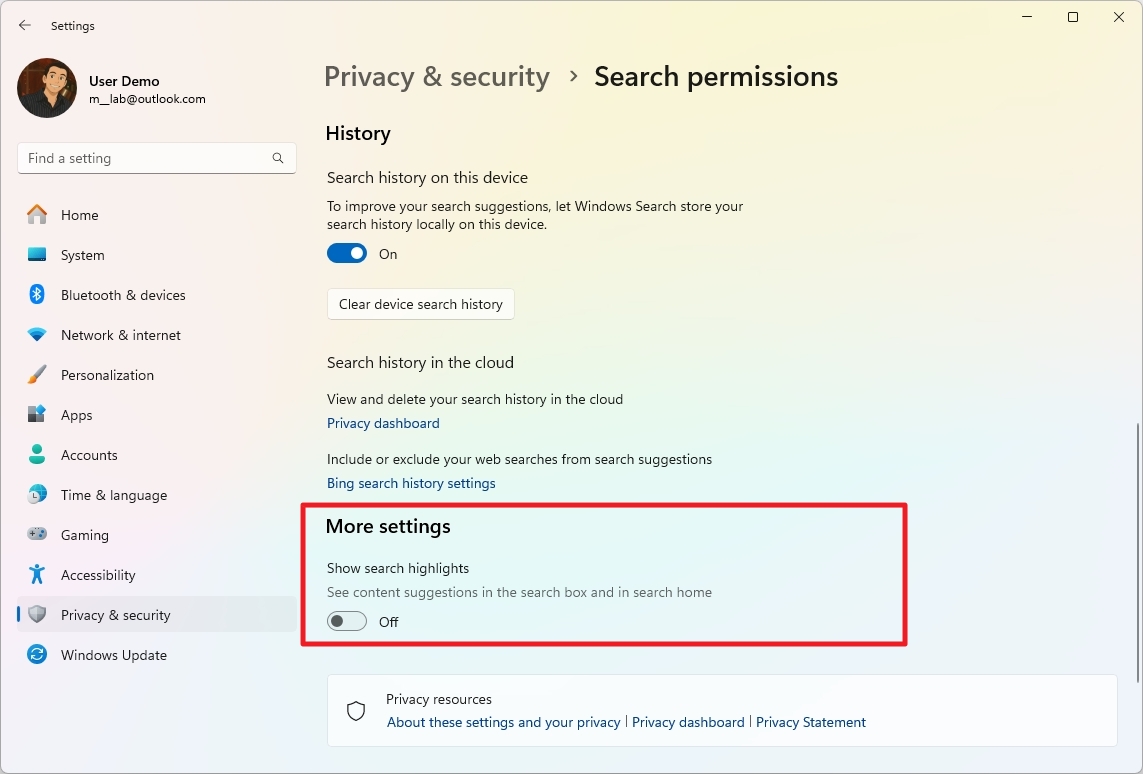Check for Windows Update
The height and width of the screenshot is (774, 1143).
(113, 655)
